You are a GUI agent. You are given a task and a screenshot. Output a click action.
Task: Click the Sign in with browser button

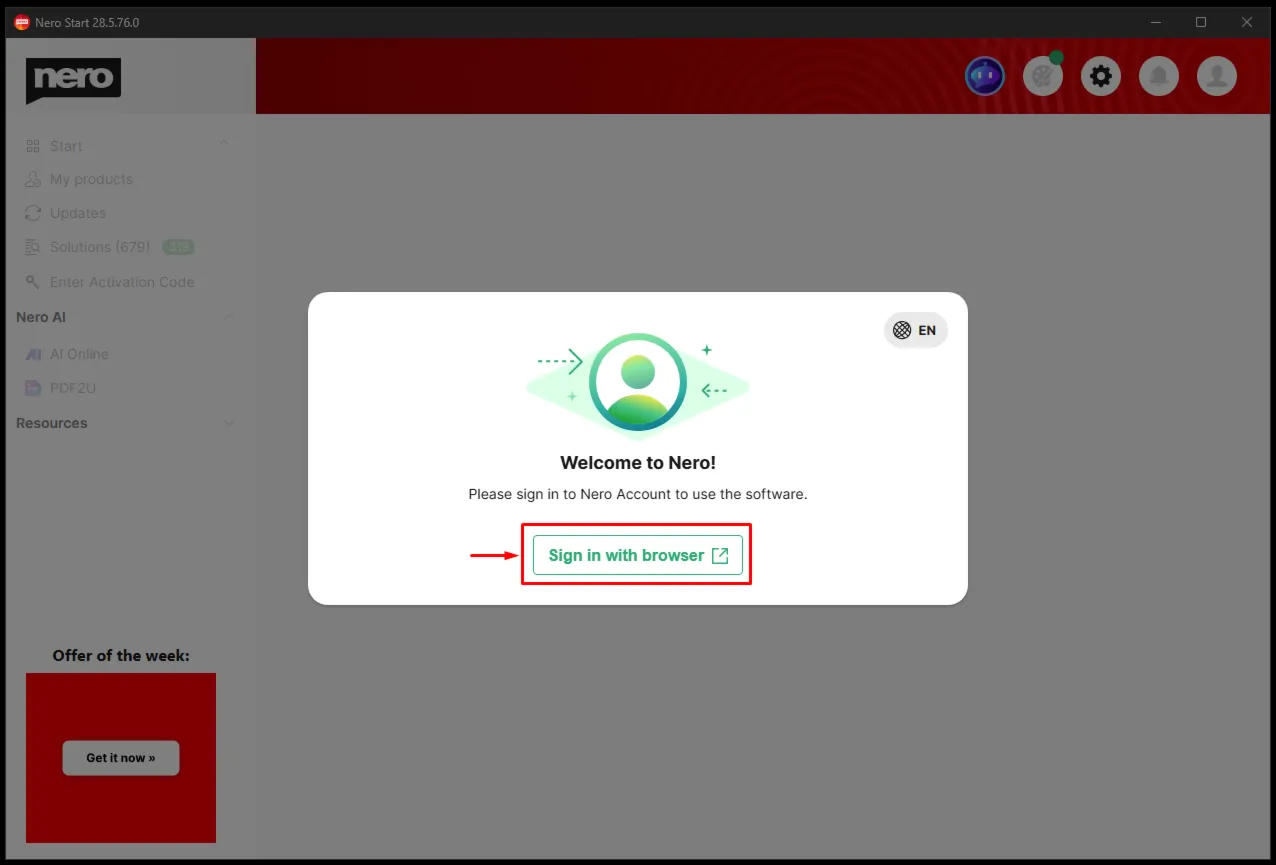pos(638,555)
